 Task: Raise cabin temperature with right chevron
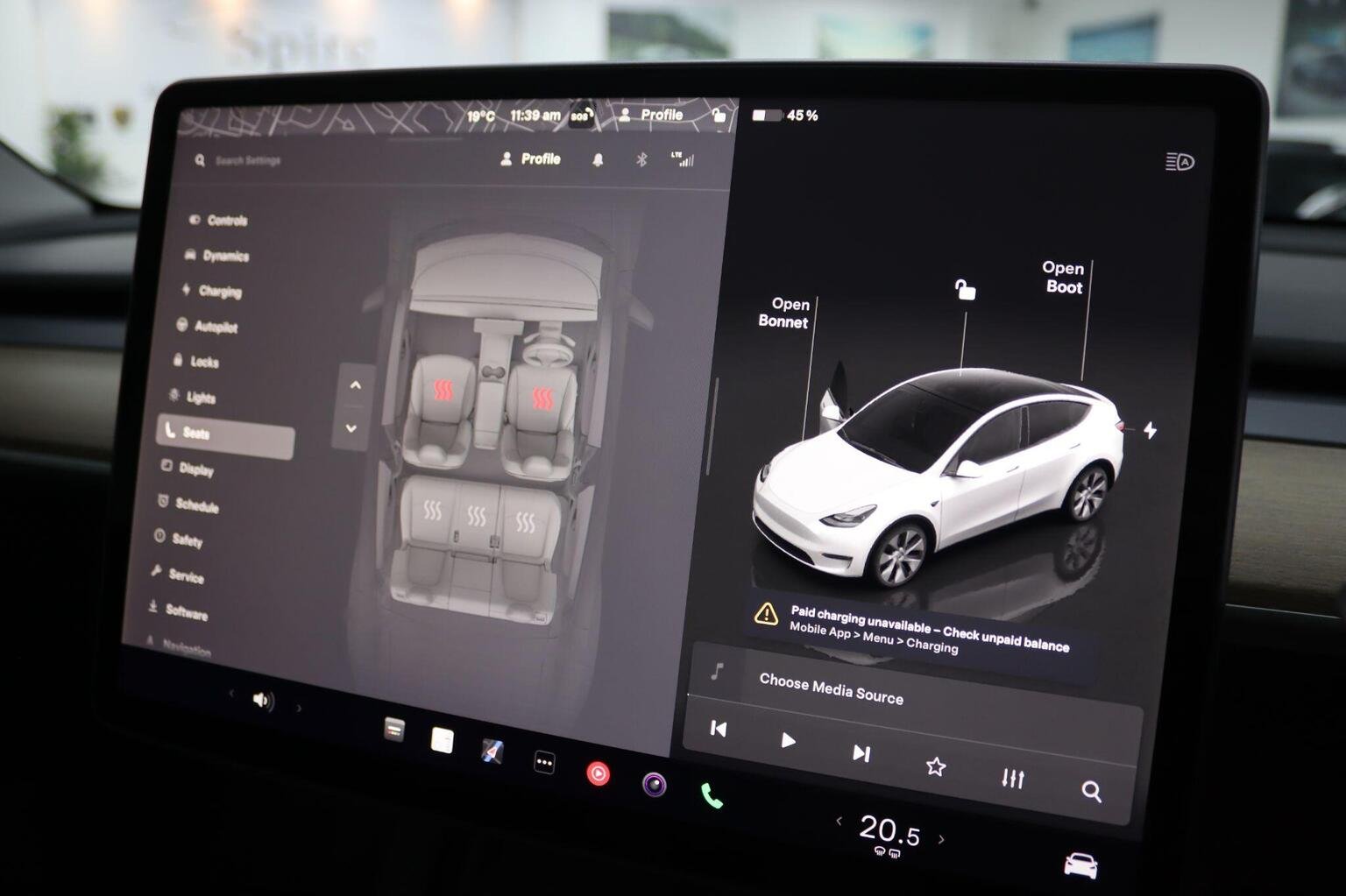pyautogui.click(x=942, y=839)
